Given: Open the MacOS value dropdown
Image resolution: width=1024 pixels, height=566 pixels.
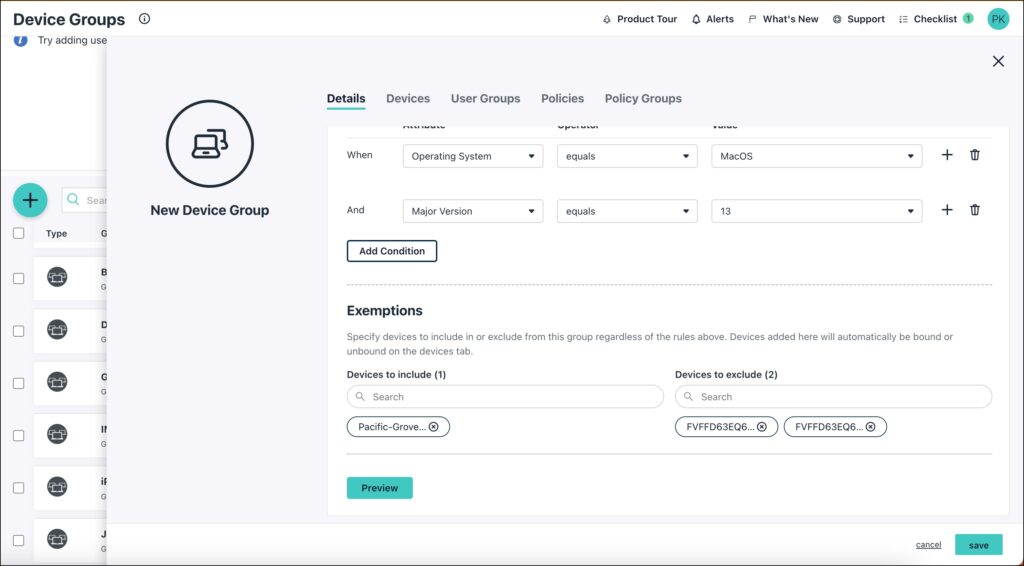Looking at the screenshot, I should click(x=816, y=156).
